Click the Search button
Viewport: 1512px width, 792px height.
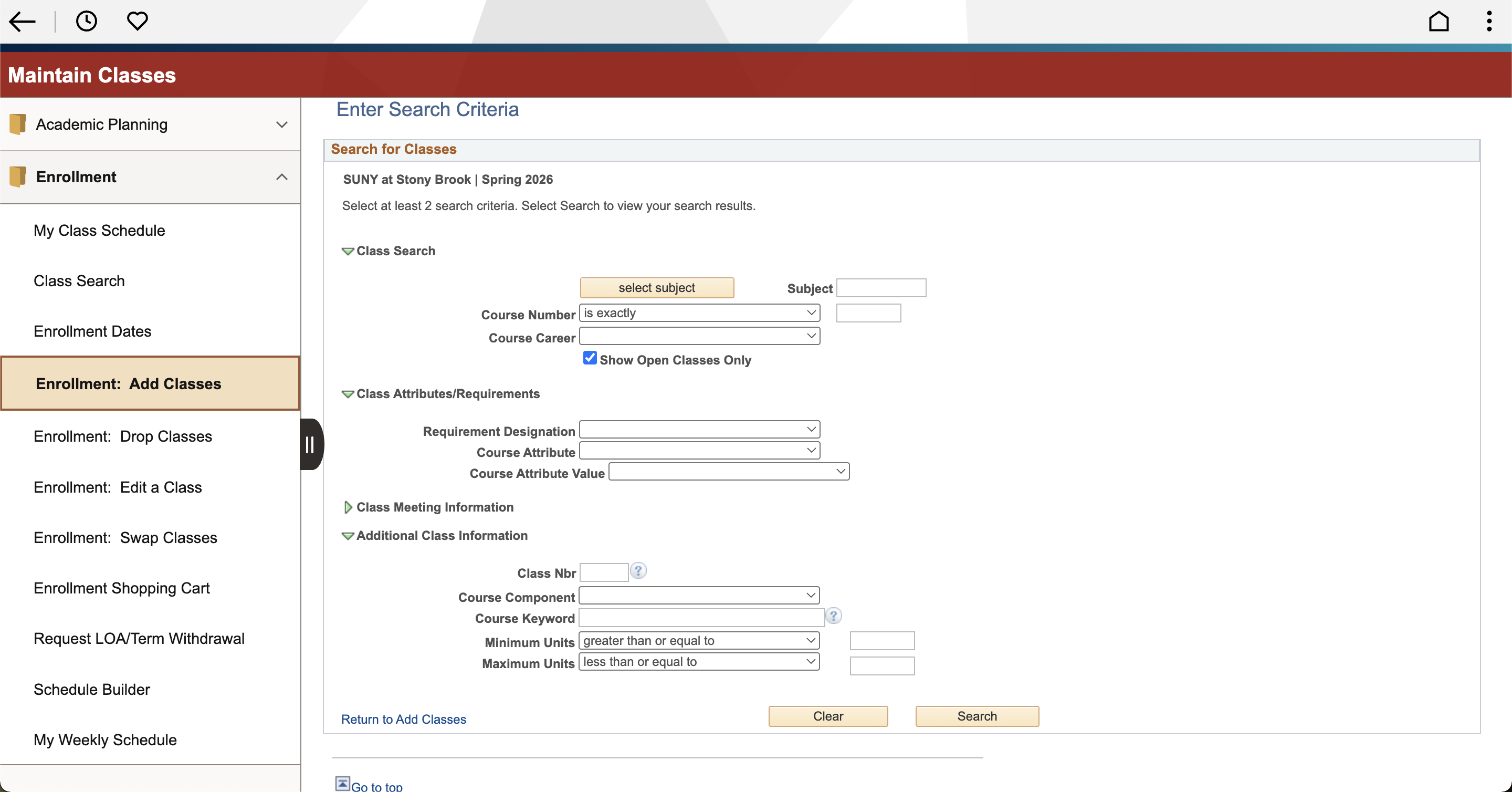pos(977,716)
